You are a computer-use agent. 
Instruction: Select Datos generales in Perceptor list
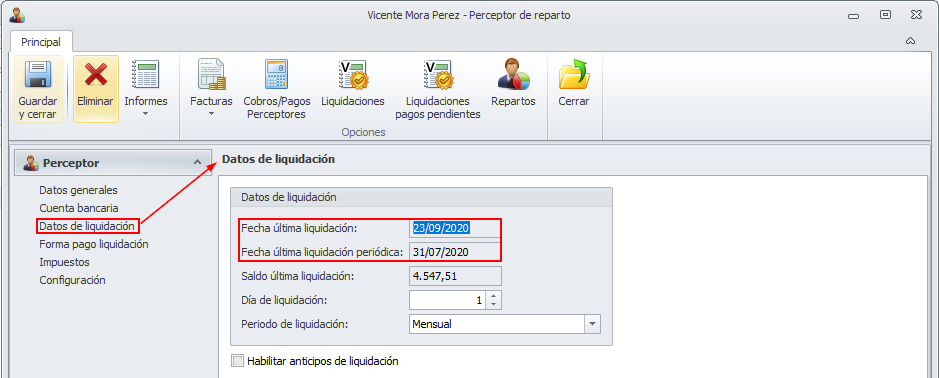(78, 190)
